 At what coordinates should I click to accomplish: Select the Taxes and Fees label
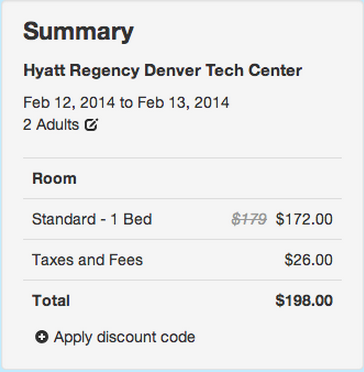coord(87,260)
